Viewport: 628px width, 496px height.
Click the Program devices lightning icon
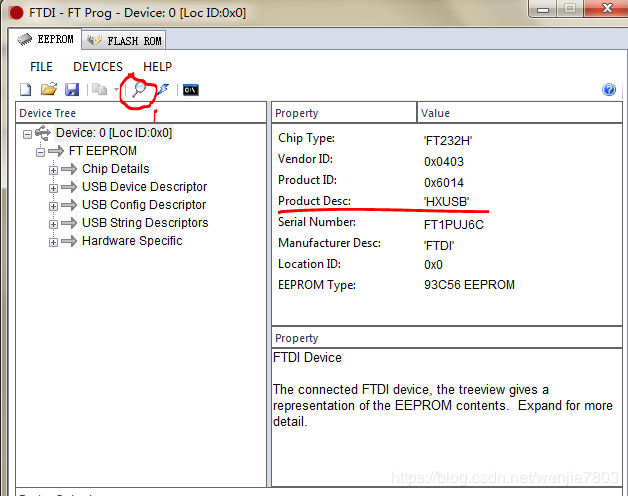163,90
